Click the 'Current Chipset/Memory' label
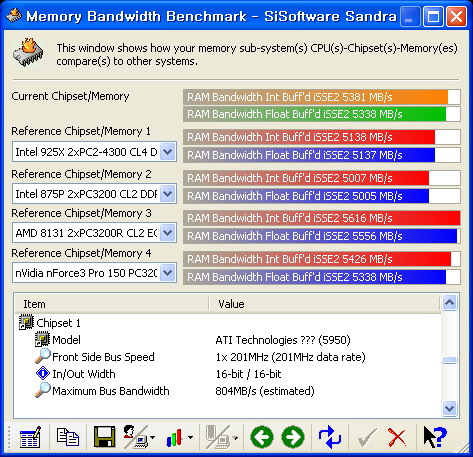The height and width of the screenshot is (457, 473). 70,96
